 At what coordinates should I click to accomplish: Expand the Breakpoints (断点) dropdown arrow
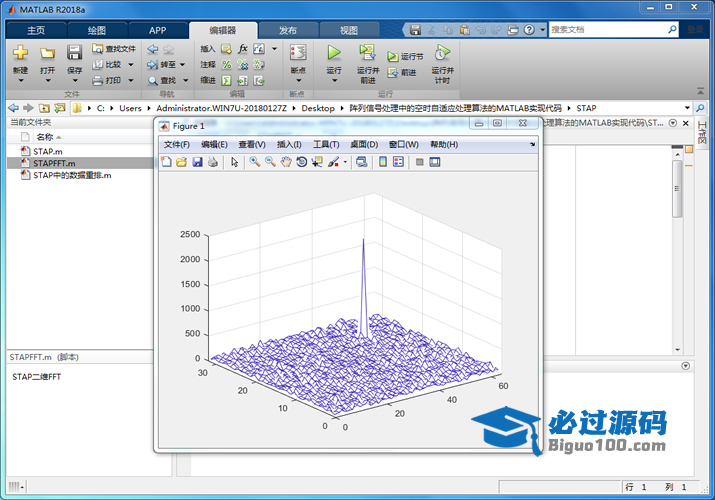click(298, 81)
